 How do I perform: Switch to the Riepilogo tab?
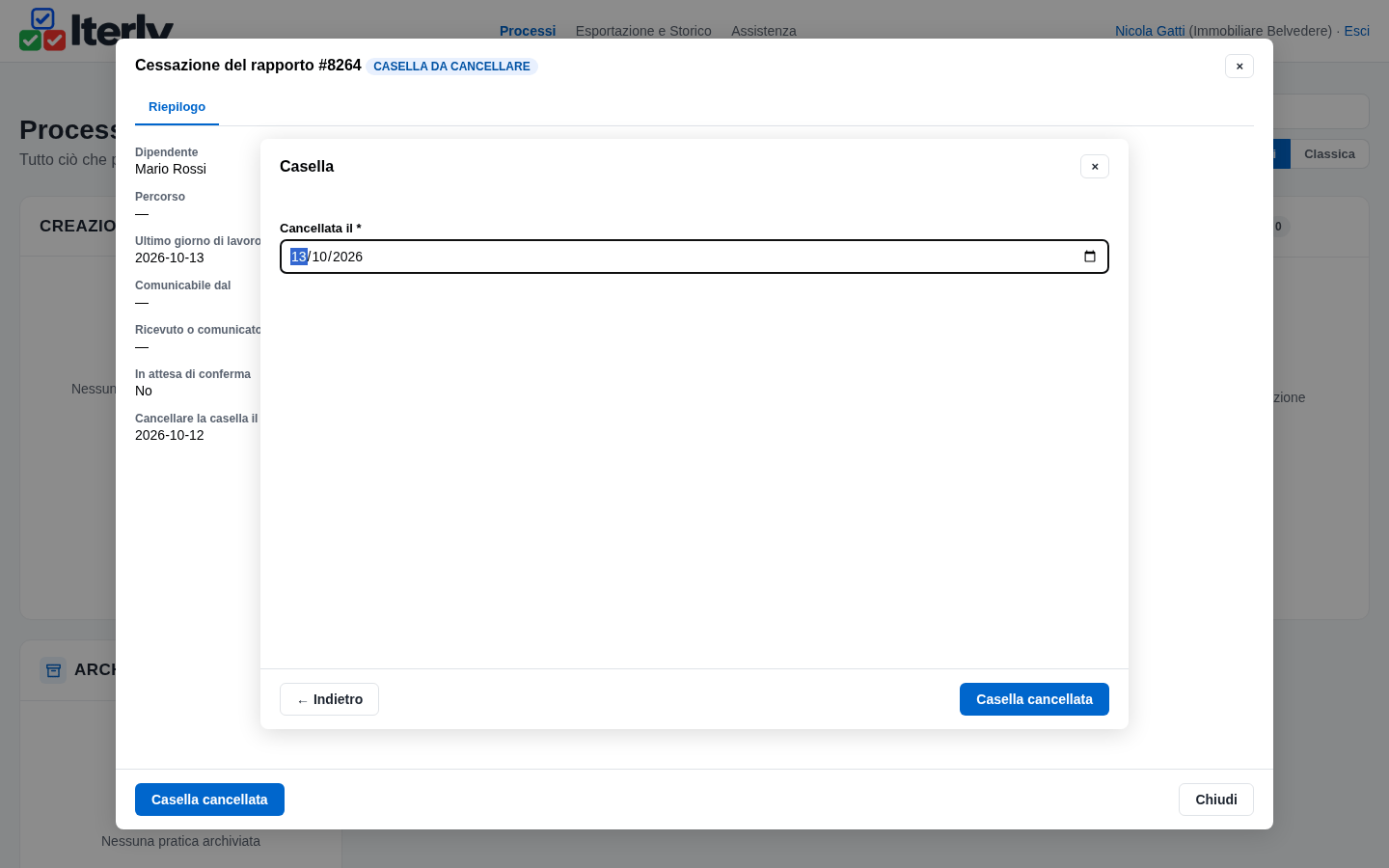pyautogui.click(x=177, y=107)
